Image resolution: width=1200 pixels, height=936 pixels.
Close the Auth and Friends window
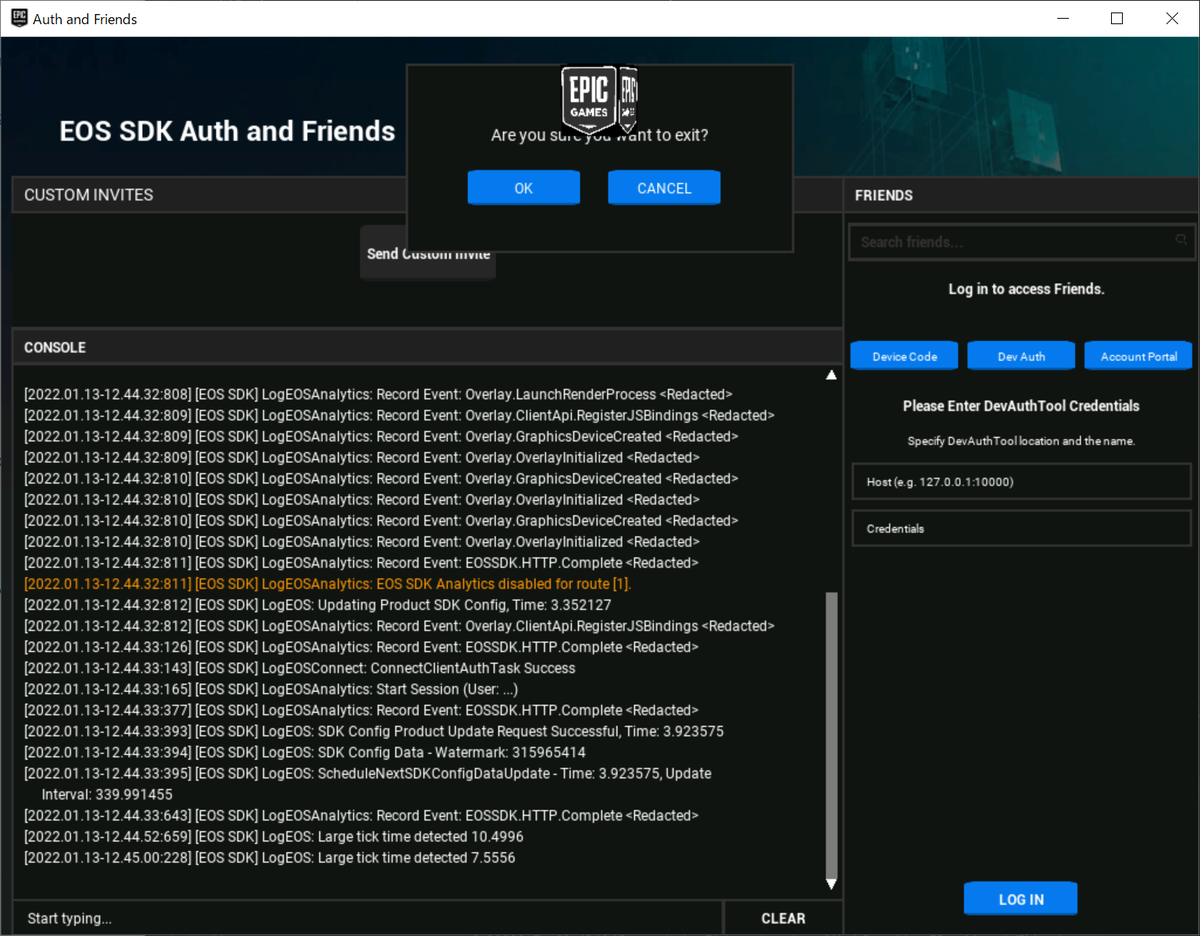(x=1172, y=18)
